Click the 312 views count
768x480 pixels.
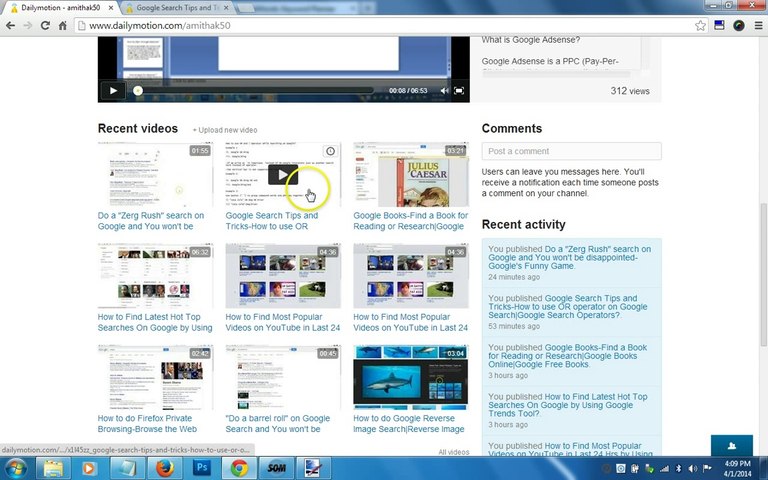(630, 91)
